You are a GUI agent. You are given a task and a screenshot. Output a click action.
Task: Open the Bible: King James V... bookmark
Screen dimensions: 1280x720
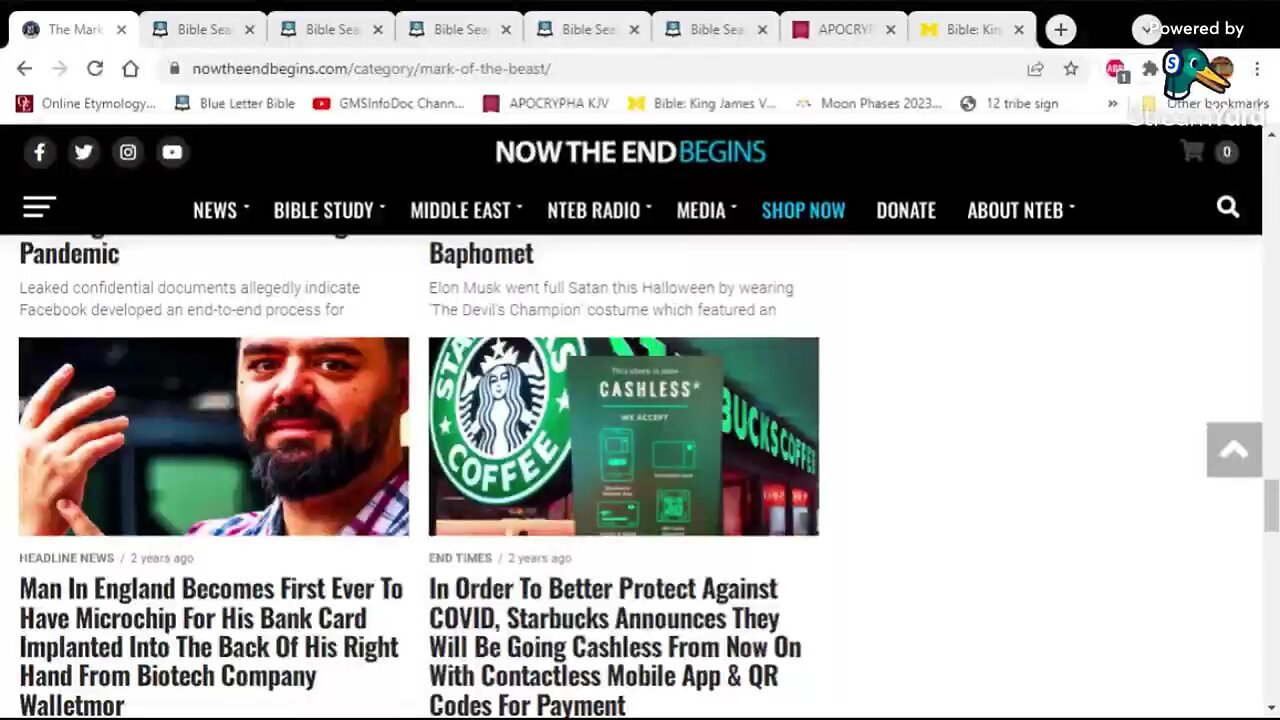(702, 103)
